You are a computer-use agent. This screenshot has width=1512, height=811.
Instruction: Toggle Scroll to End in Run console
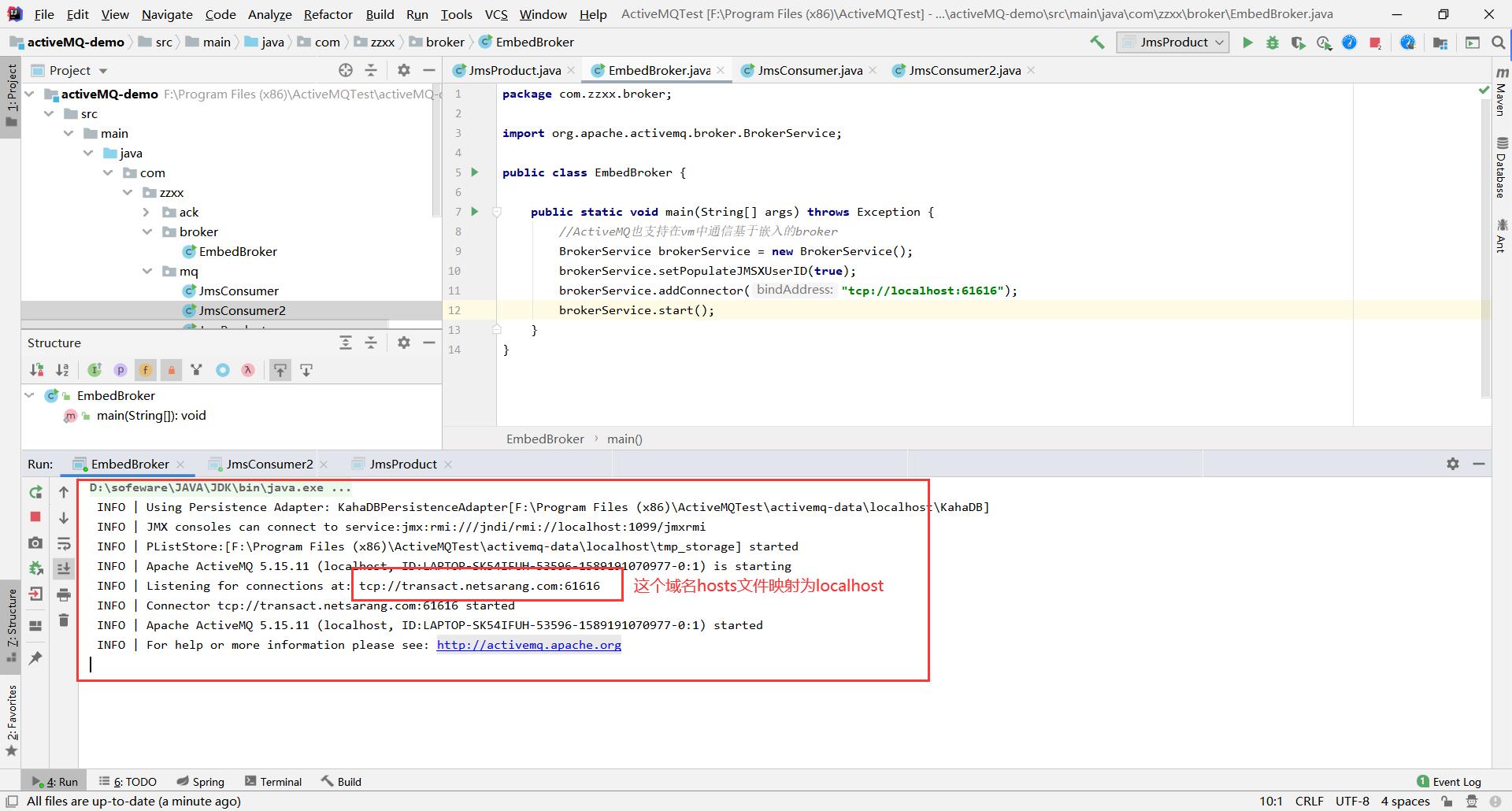coord(64,568)
